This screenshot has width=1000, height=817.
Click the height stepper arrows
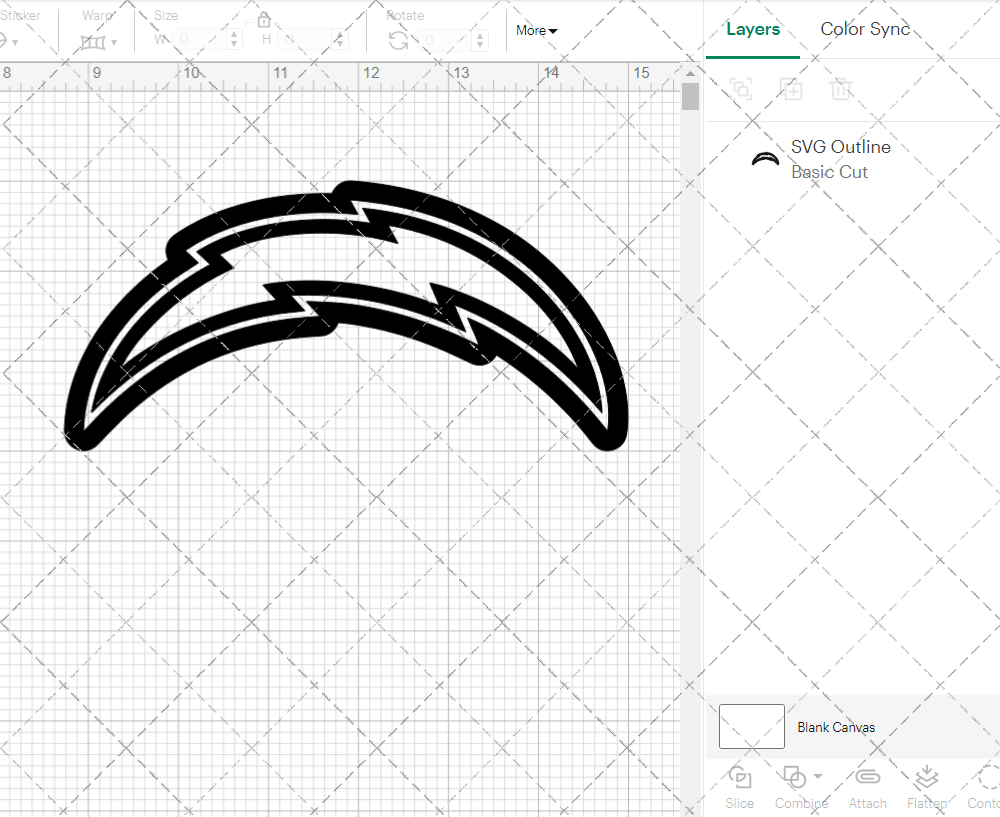tap(339, 40)
